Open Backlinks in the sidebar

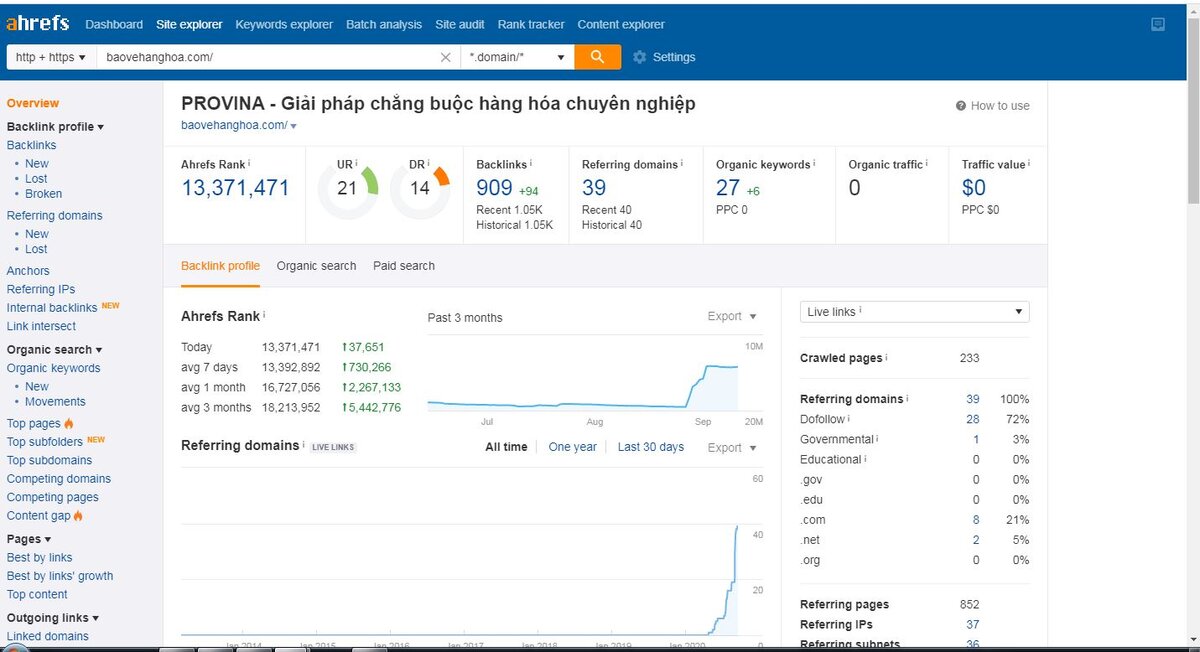tap(32, 146)
